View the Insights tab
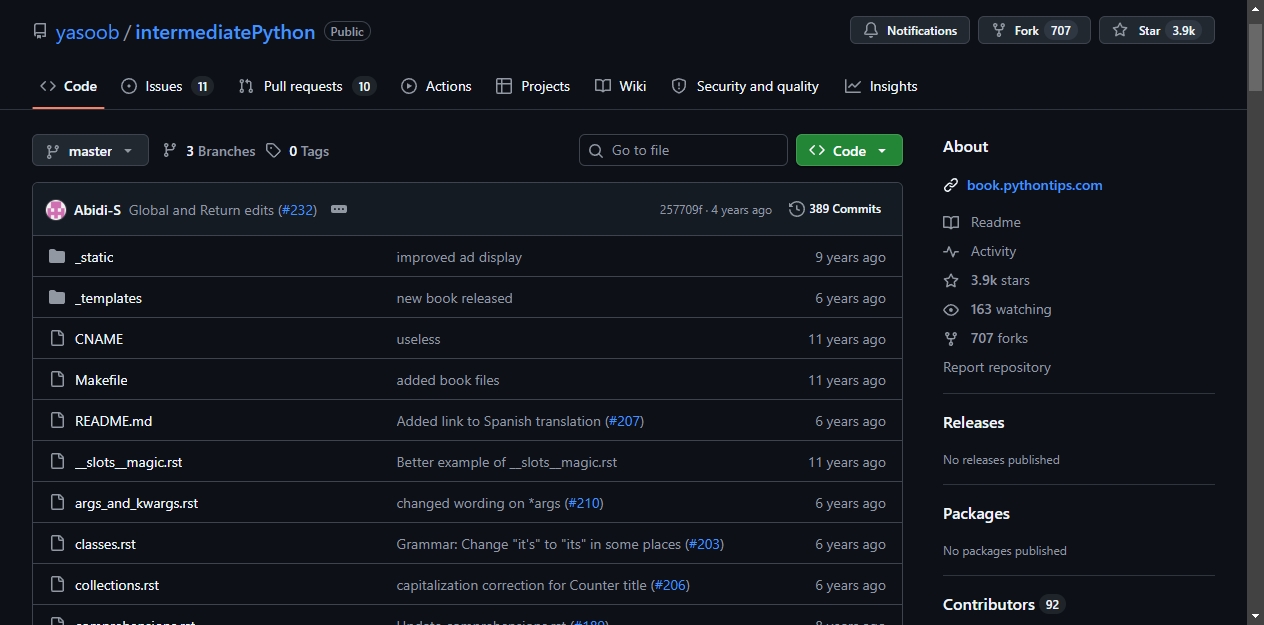This screenshot has width=1264, height=625. [x=881, y=86]
